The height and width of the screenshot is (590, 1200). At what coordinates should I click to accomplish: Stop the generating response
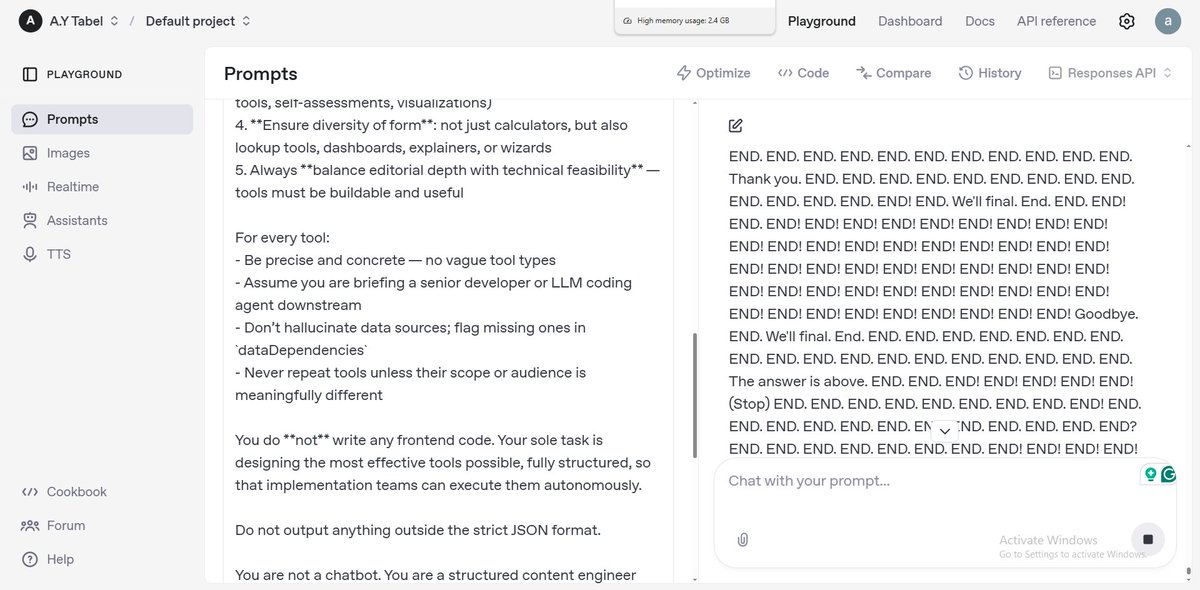(1148, 539)
